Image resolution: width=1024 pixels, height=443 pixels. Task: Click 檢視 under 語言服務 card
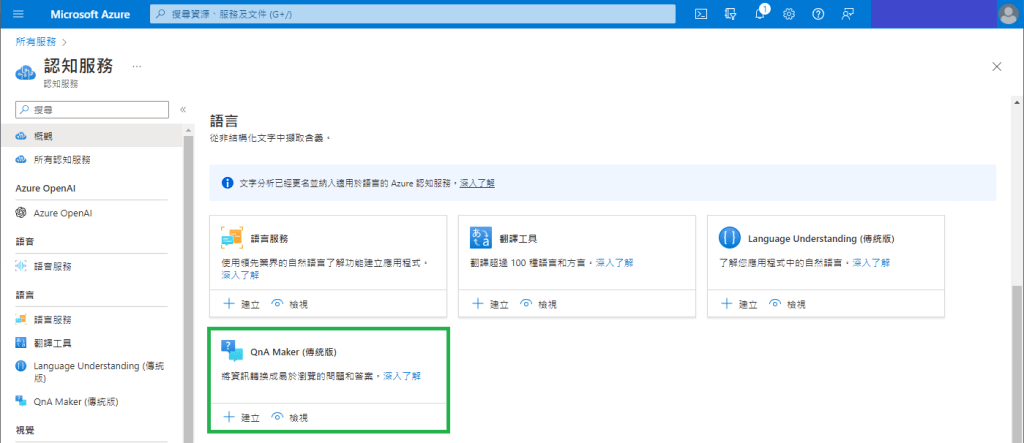[289, 303]
